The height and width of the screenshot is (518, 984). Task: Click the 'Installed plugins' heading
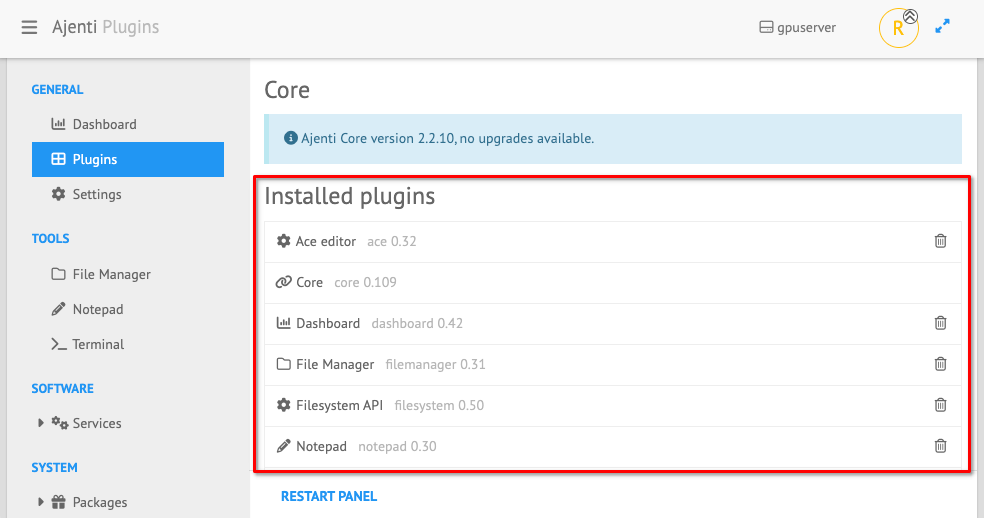point(350,197)
